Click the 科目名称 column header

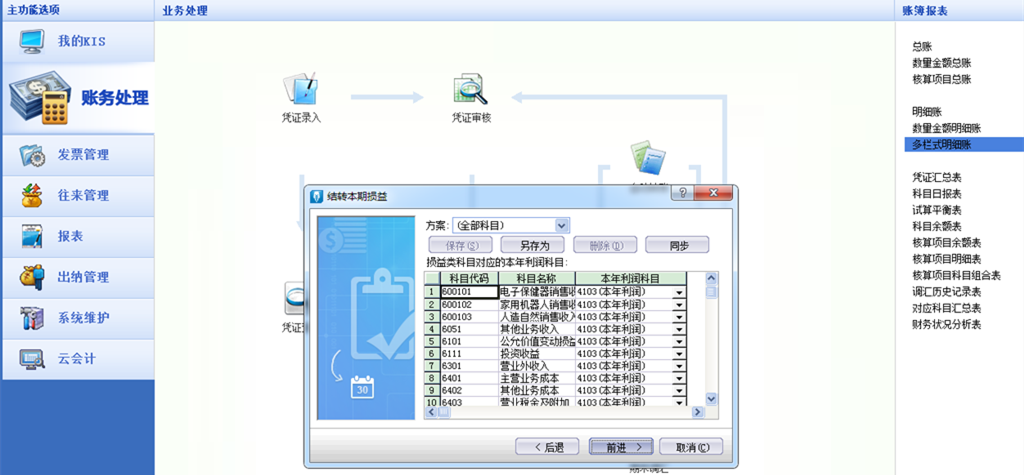pos(537,279)
